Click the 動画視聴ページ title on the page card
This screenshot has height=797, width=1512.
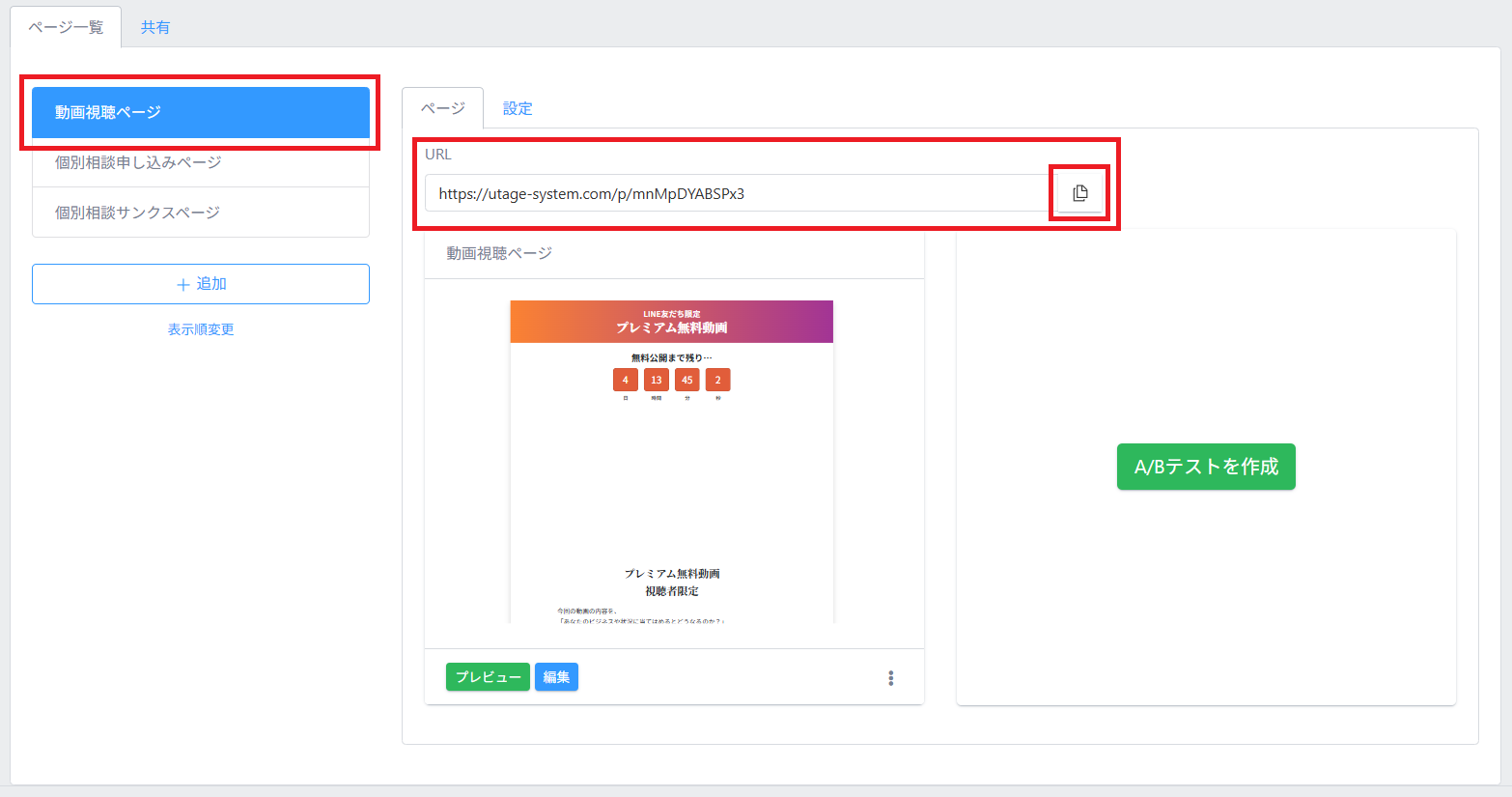499,253
